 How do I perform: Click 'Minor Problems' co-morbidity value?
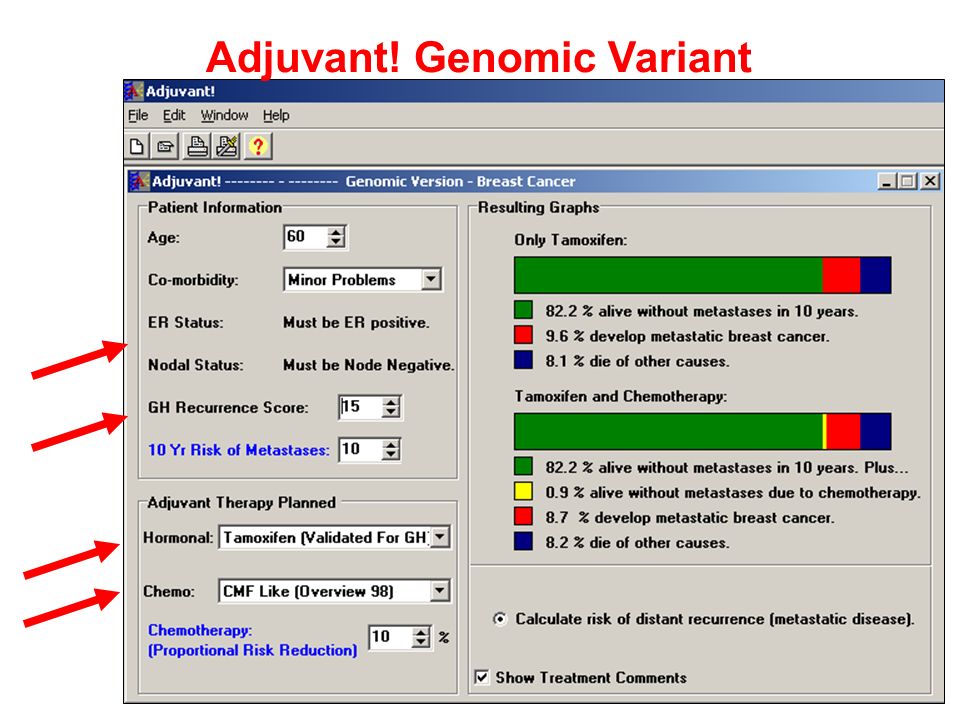[342, 280]
